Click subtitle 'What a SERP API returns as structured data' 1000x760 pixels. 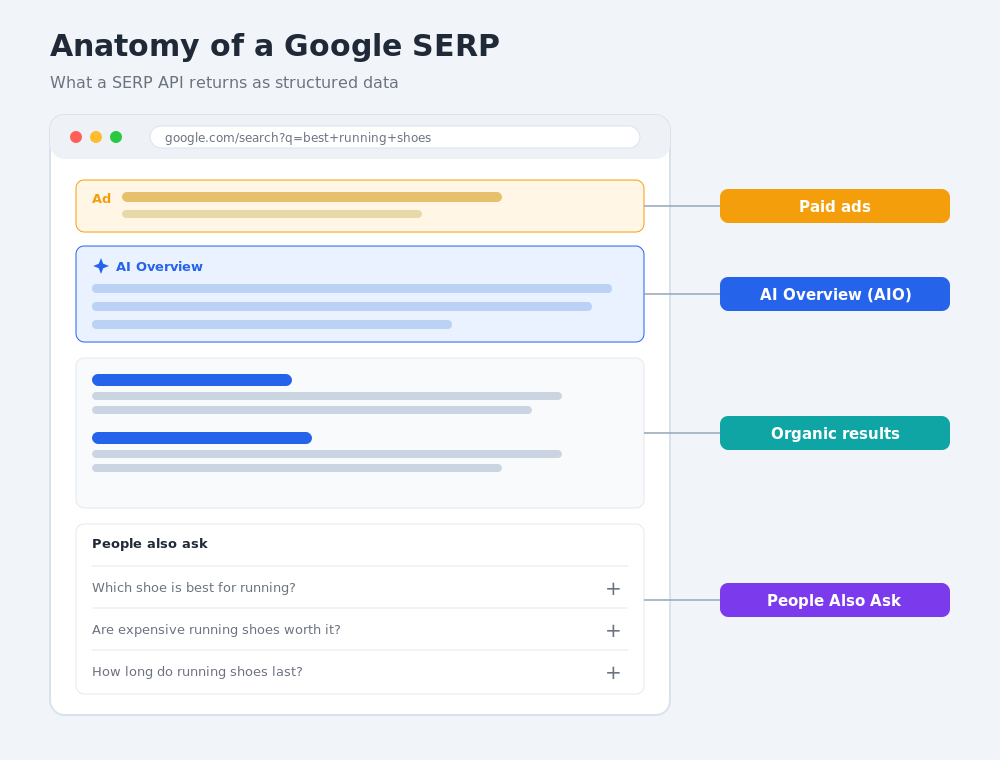click(224, 83)
